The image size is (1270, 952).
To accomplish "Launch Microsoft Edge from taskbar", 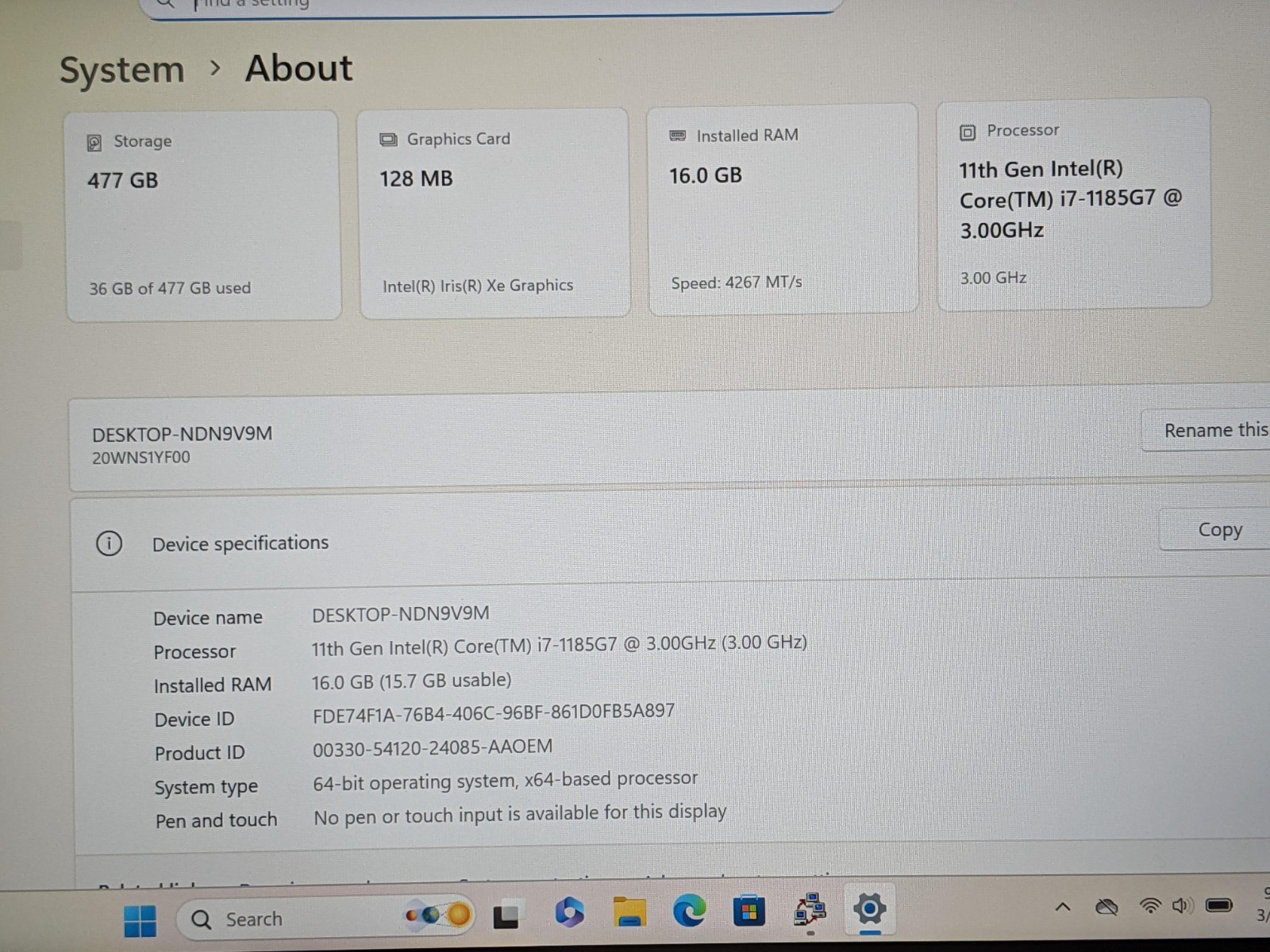I will (x=689, y=911).
